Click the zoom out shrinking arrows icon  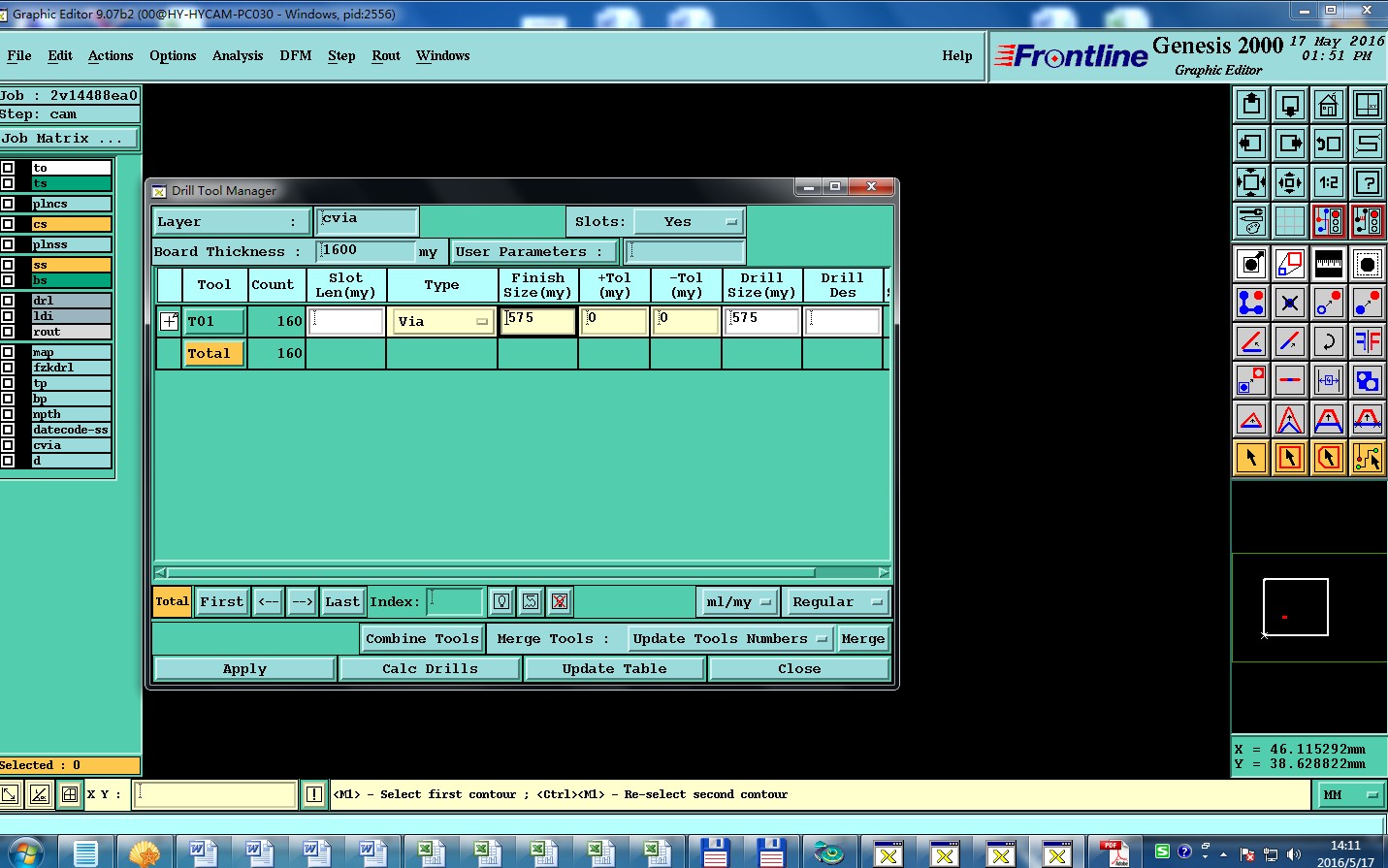point(1290,182)
